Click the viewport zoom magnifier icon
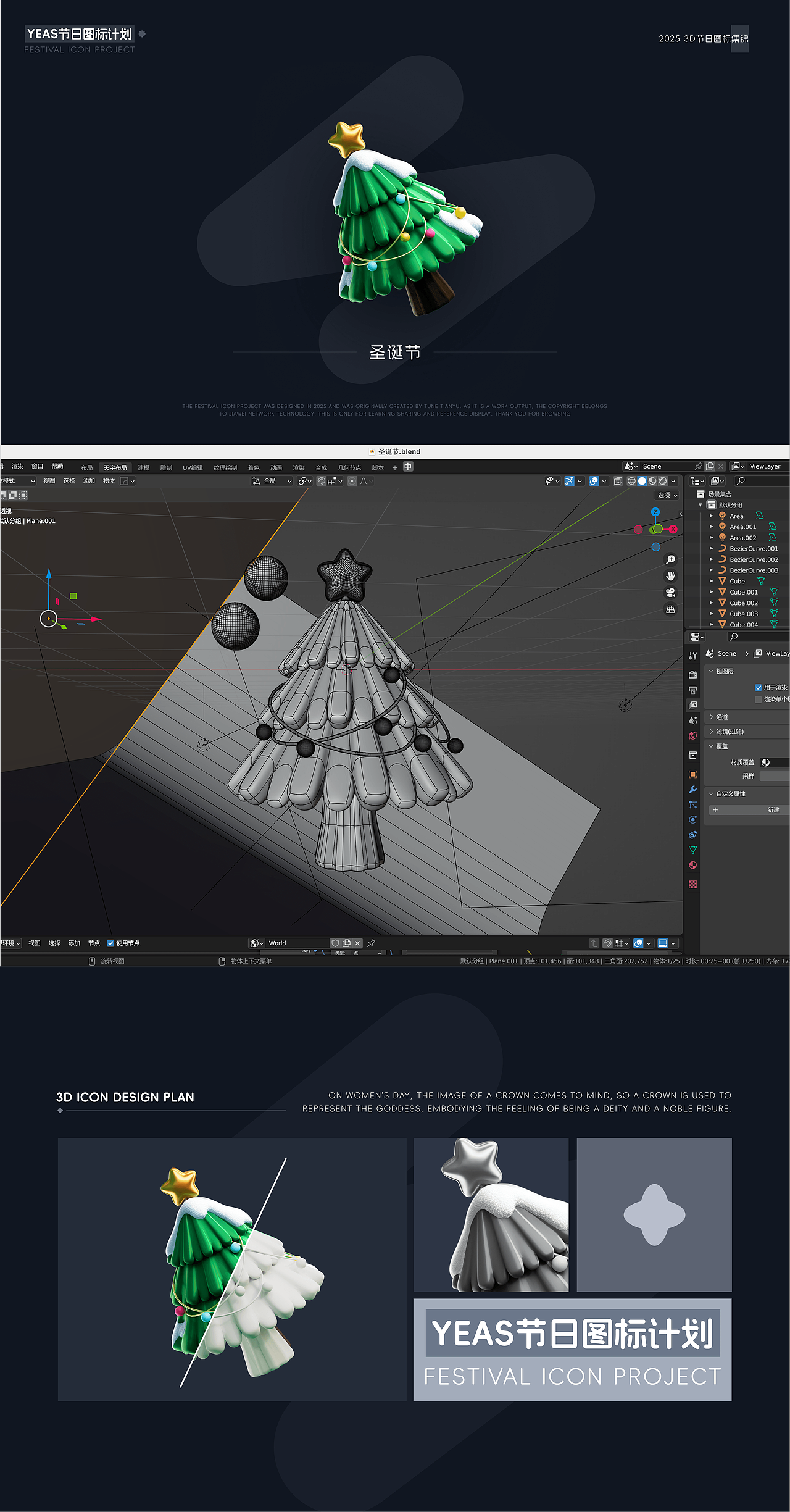The width and height of the screenshot is (790, 1512). [670, 559]
